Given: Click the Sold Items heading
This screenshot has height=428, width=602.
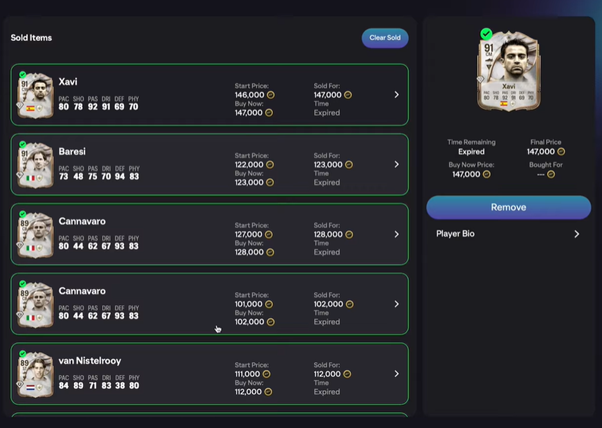Looking at the screenshot, I should pyautogui.click(x=31, y=38).
